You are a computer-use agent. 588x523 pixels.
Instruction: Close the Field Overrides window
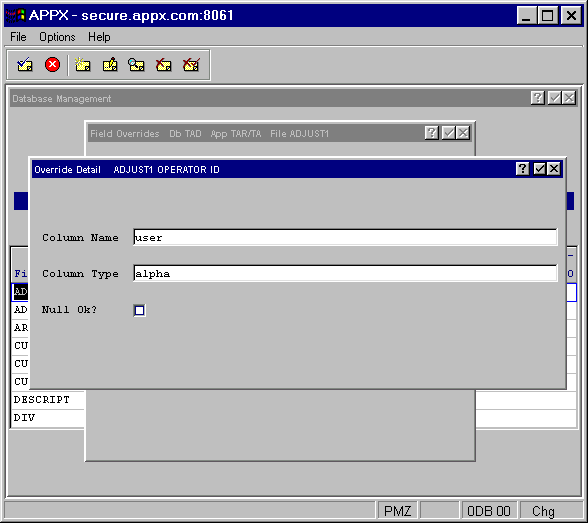coord(463,133)
